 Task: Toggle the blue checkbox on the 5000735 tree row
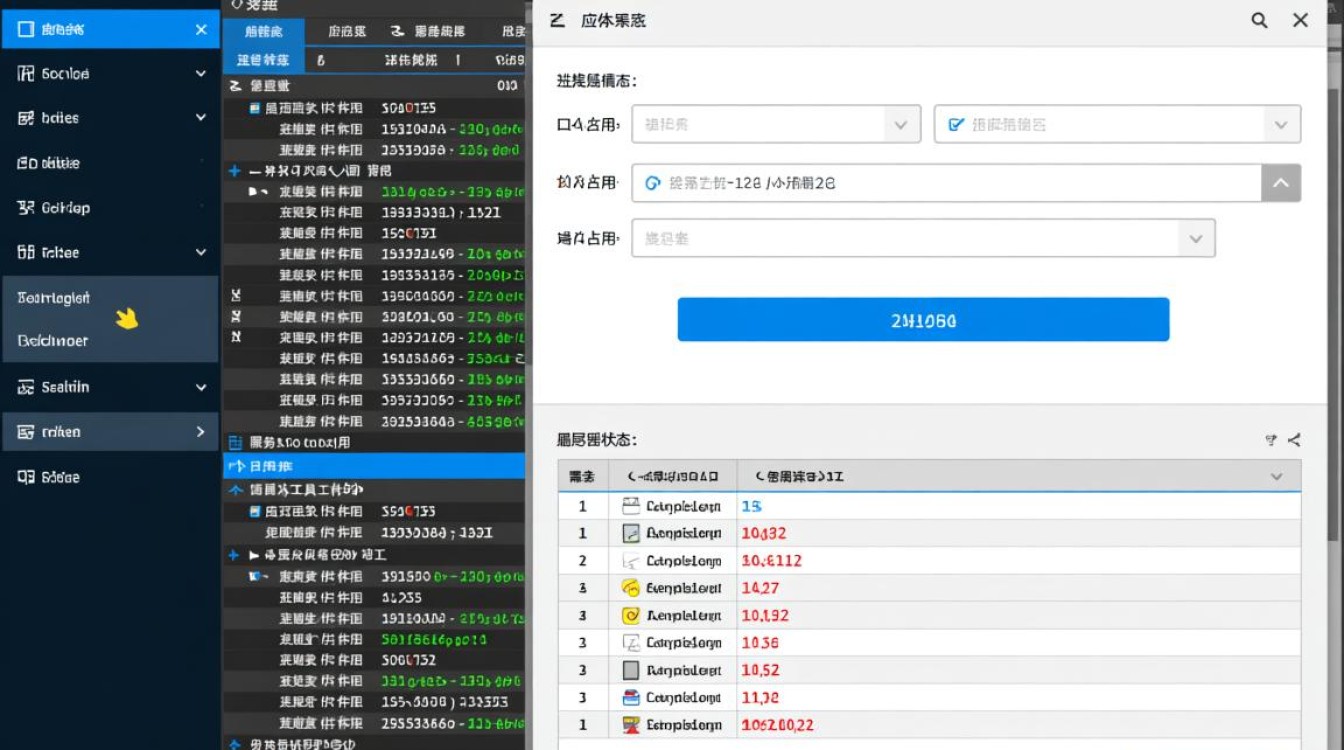tap(256, 108)
